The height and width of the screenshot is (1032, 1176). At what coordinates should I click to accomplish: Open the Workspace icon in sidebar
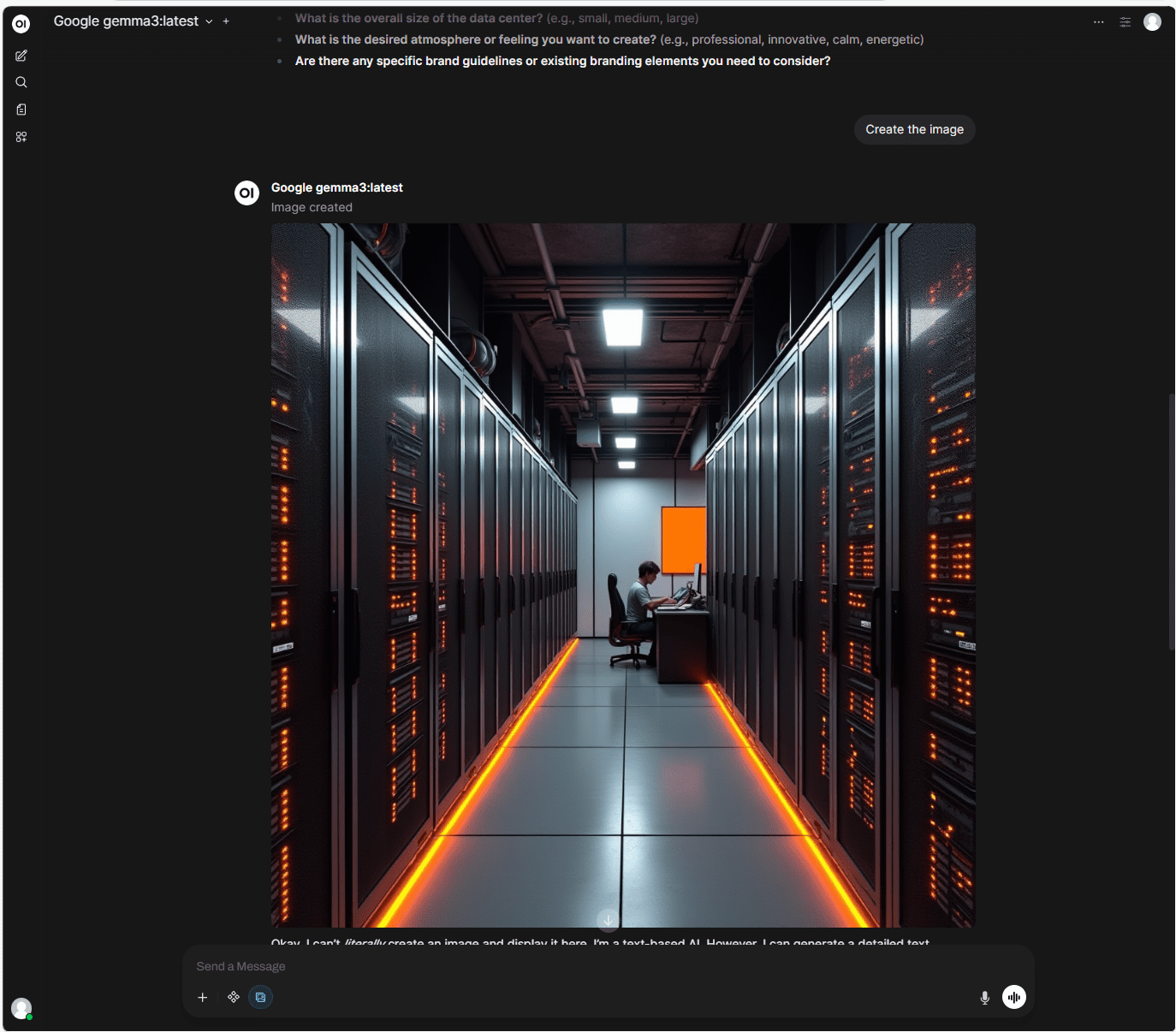click(21, 137)
